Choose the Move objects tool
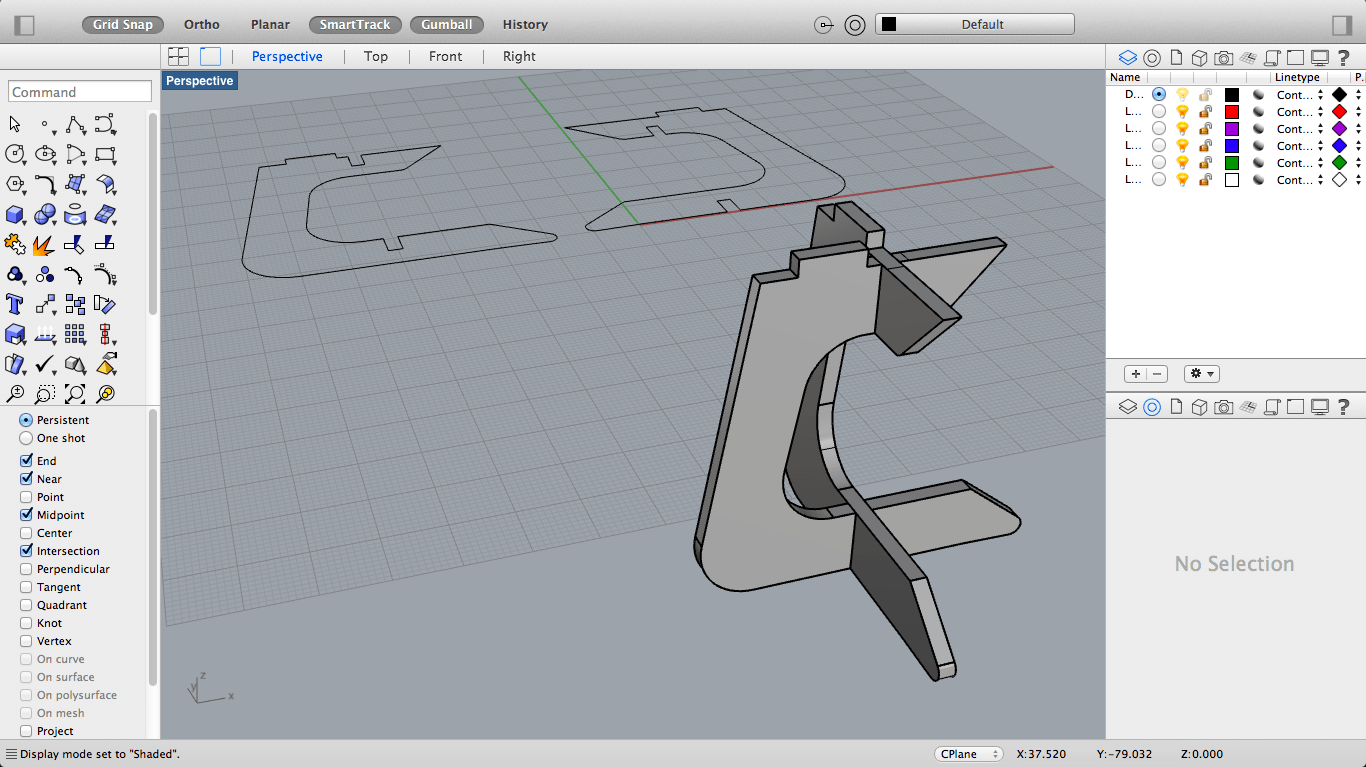The image size is (1366, 767). [x=45, y=304]
